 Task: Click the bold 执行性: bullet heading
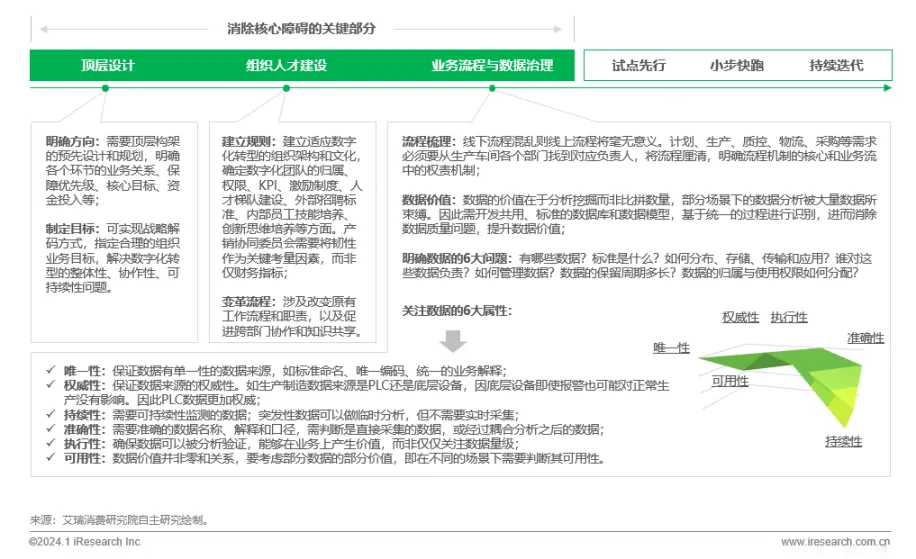pos(85,443)
